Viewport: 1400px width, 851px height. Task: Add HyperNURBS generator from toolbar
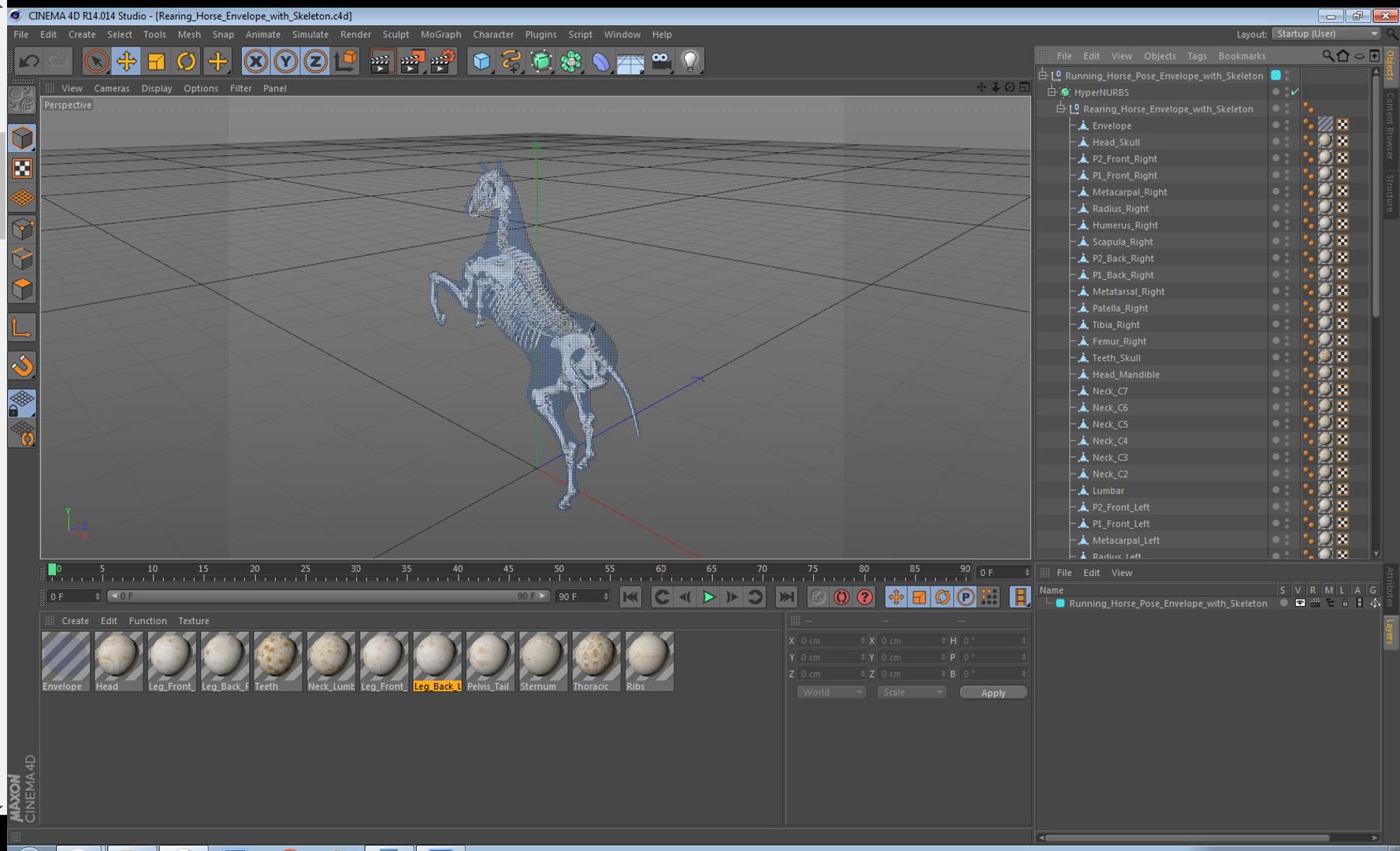(541, 61)
